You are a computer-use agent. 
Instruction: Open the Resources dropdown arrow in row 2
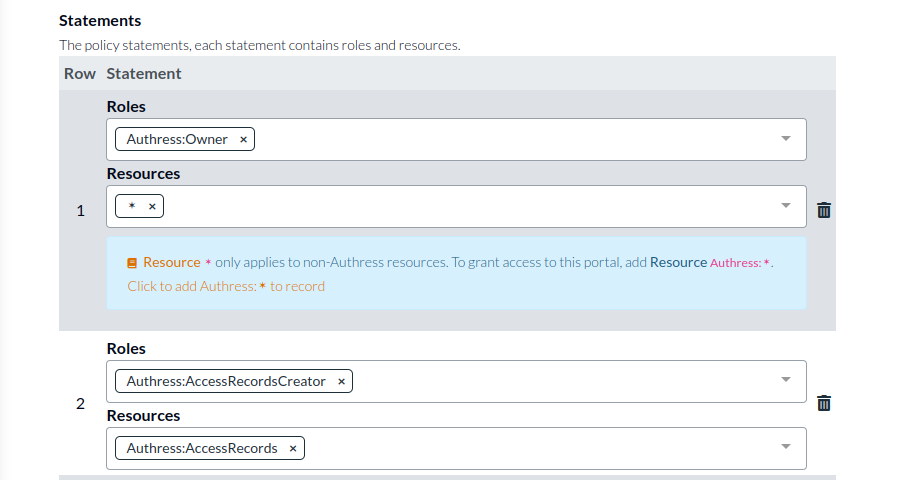pyautogui.click(x=785, y=448)
